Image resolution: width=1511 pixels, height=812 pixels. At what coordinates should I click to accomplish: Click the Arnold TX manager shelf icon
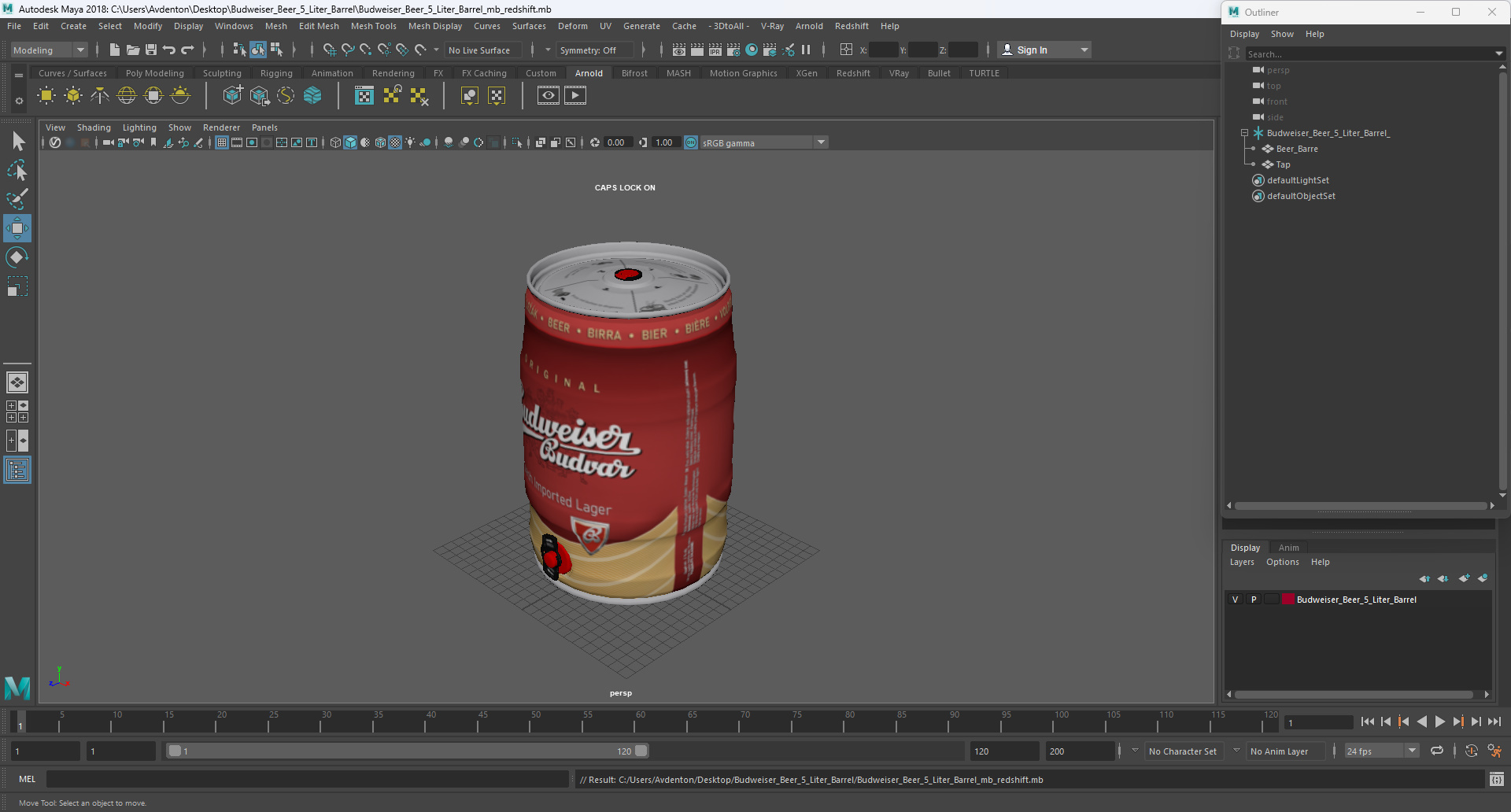[x=364, y=96]
